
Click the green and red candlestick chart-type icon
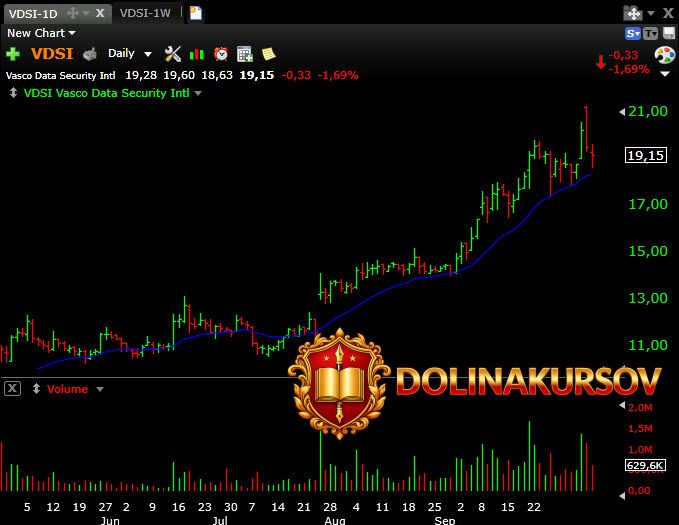coord(197,54)
